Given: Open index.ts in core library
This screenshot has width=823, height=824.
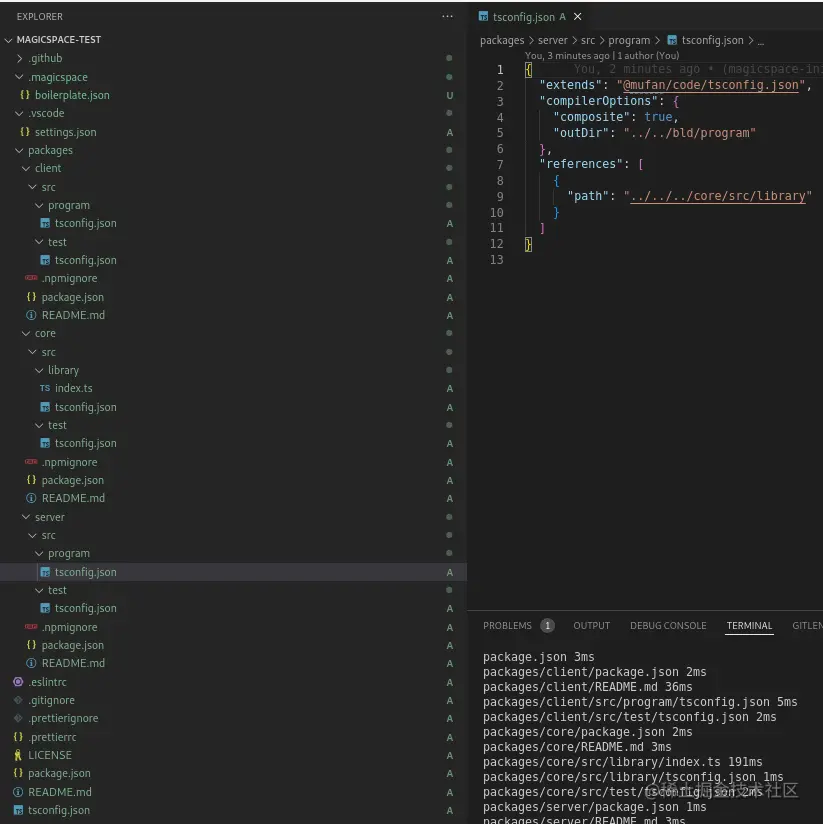Looking at the screenshot, I should tap(74, 388).
